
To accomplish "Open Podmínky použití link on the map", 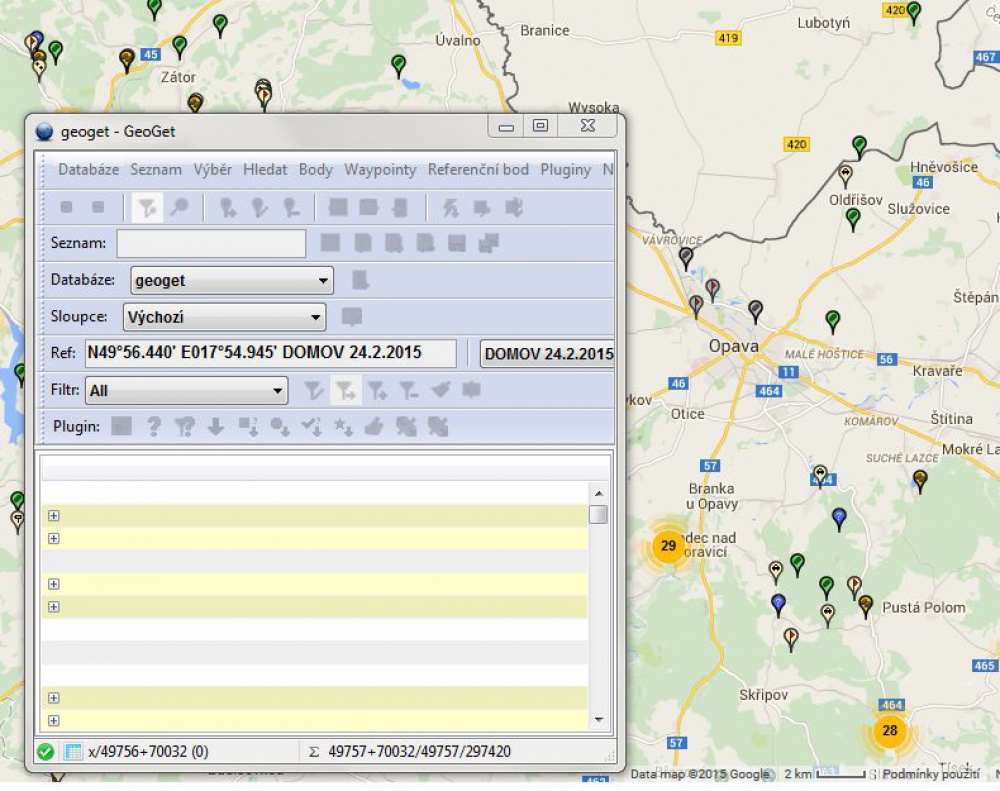I will [931, 774].
